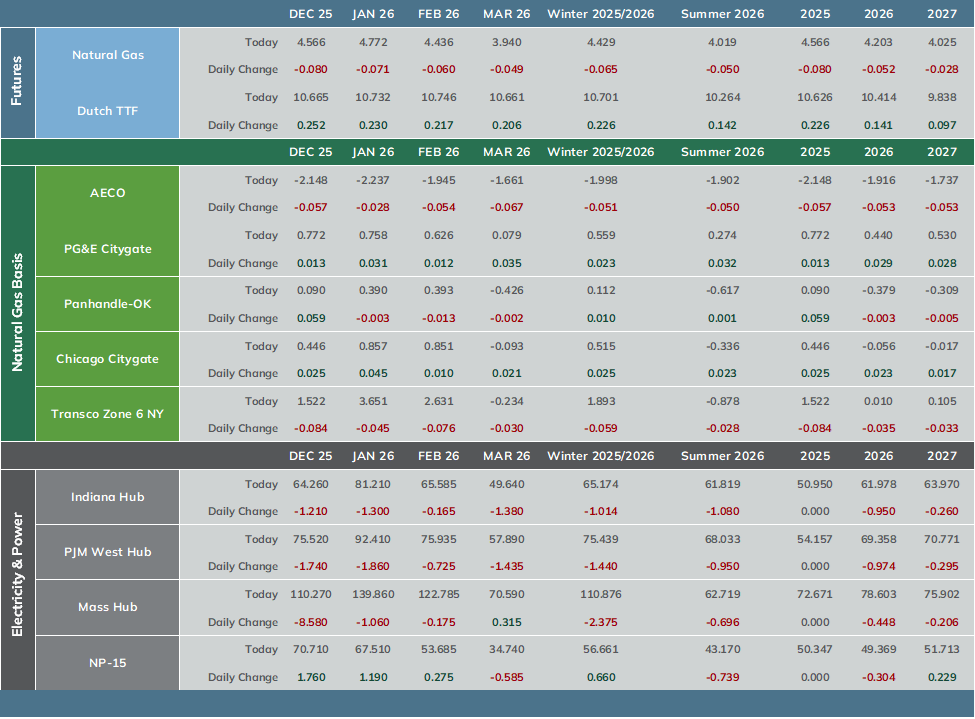The height and width of the screenshot is (719, 975).
Task: Click Summer 2026 header in Natural Gas Basis
Action: pos(723,152)
